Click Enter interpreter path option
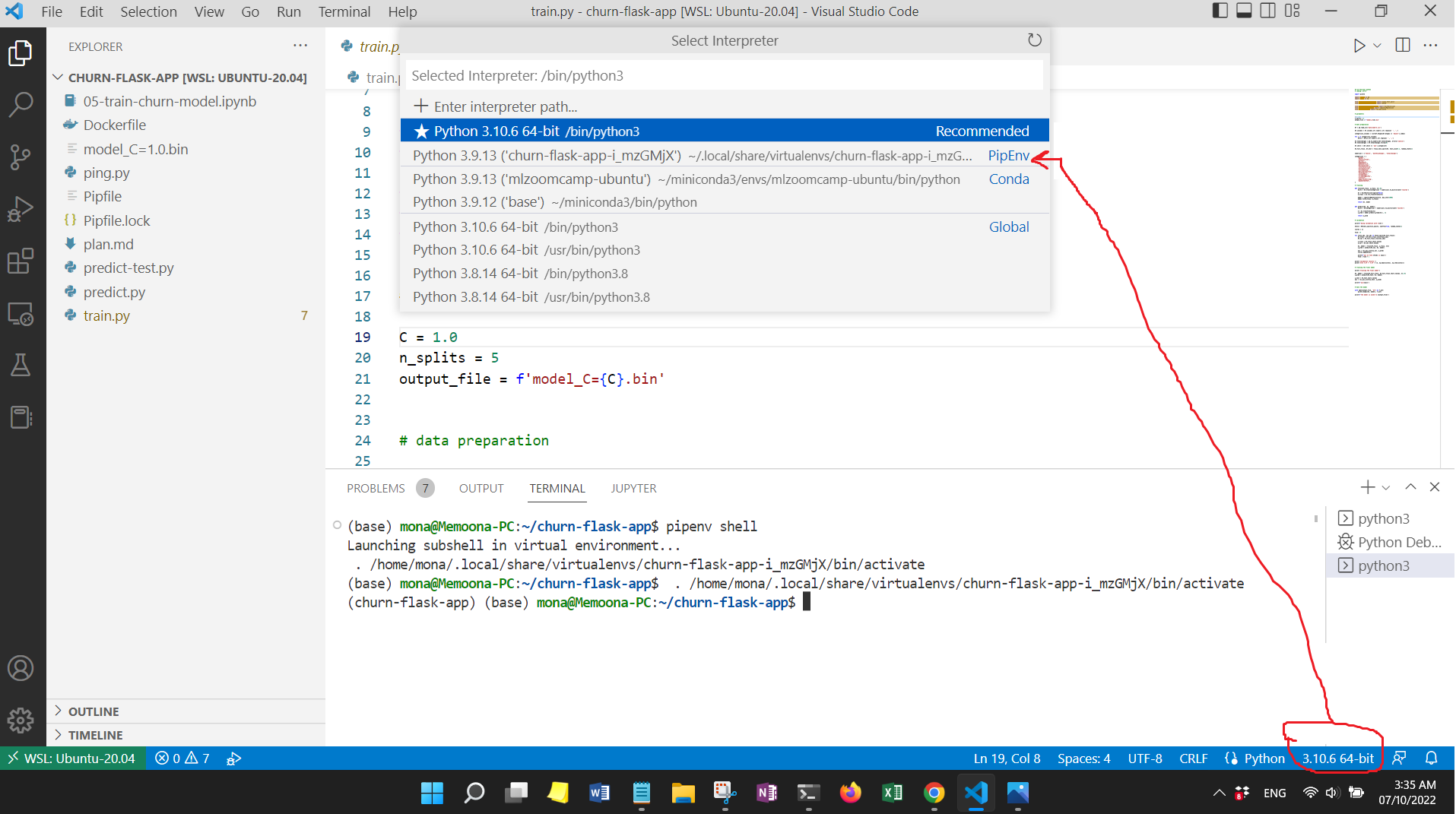This screenshot has height=814, width=1456. (725, 106)
